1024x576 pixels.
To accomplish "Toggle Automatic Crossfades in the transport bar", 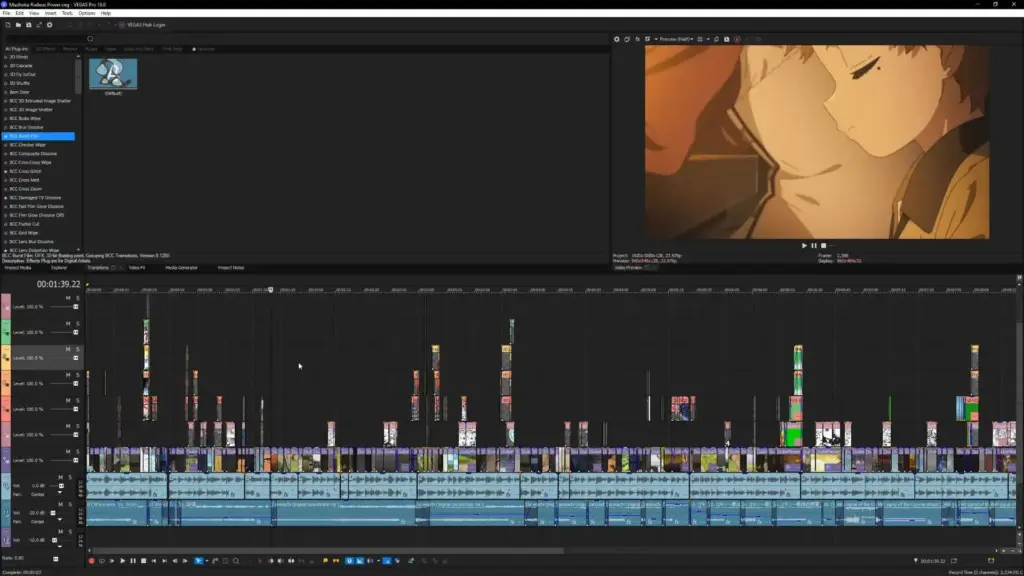I will [360, 561].
